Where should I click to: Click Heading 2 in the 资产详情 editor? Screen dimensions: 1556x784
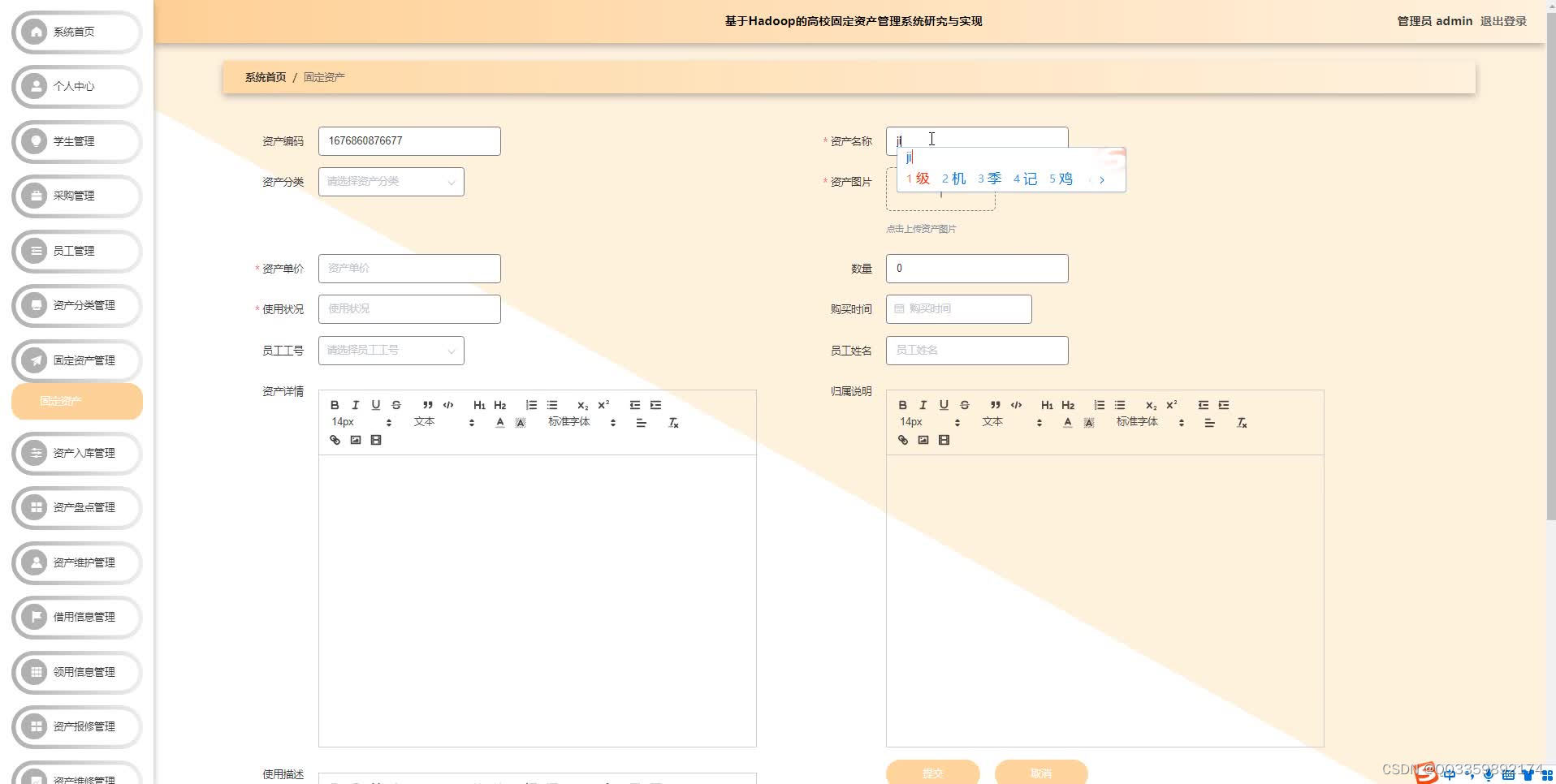(x=500, y=405)
